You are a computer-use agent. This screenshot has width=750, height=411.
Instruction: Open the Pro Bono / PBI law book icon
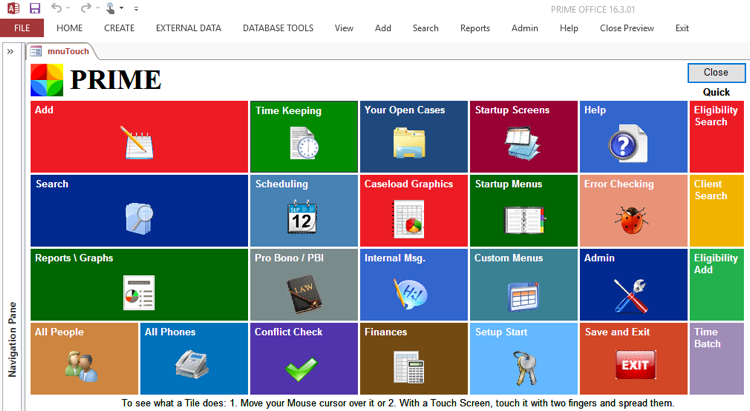tap(302, 293)
